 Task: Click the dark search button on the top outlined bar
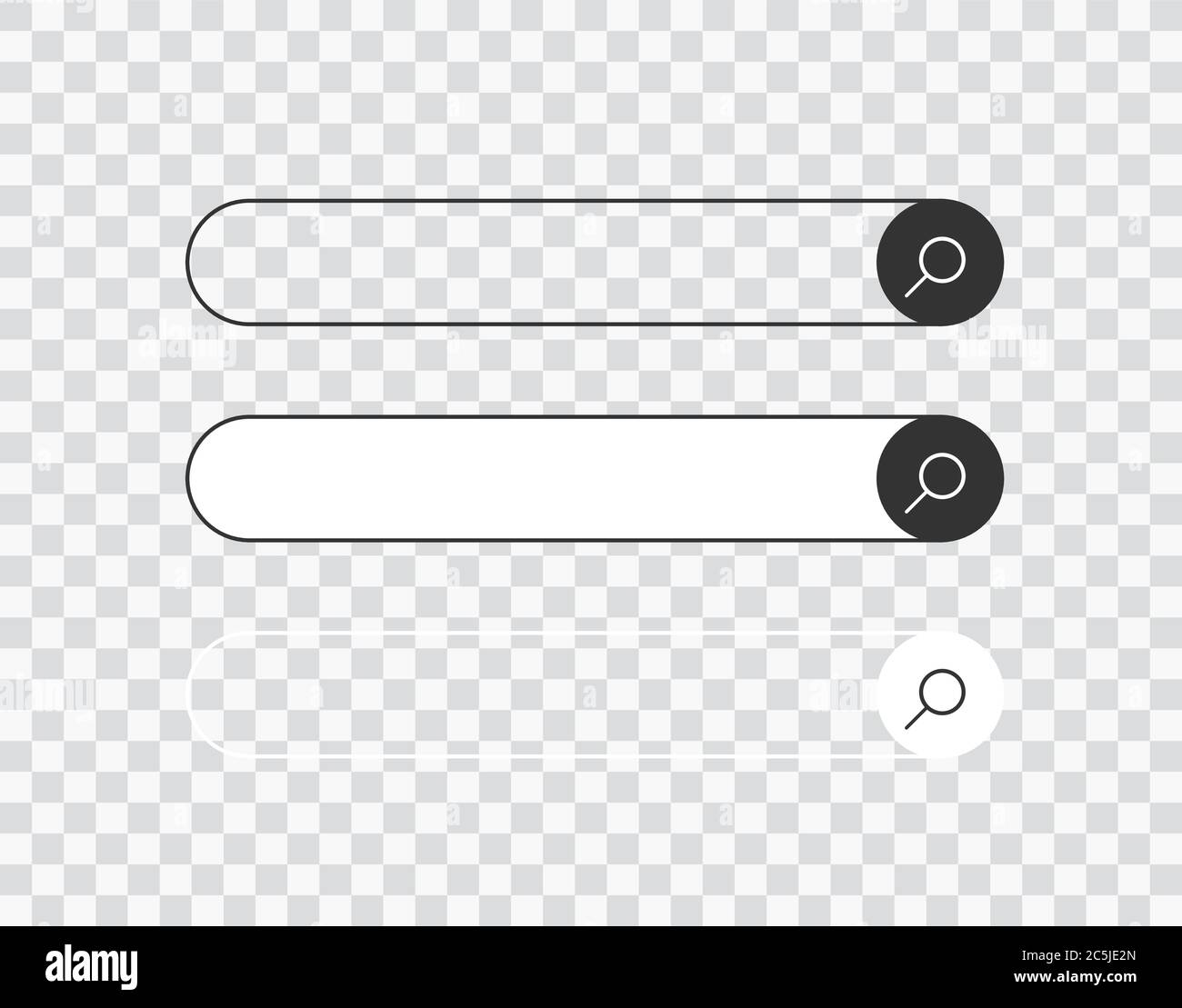(x=940, y=262)
